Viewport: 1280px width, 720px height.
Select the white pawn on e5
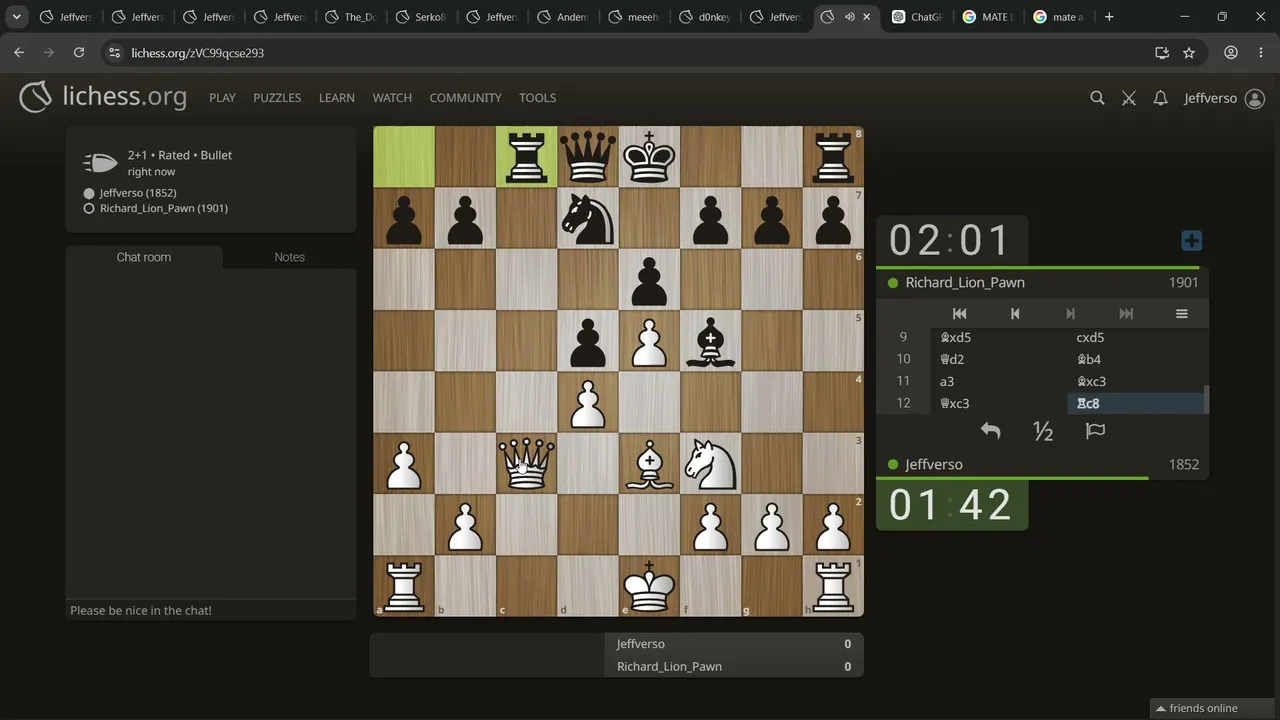[650, 341]
